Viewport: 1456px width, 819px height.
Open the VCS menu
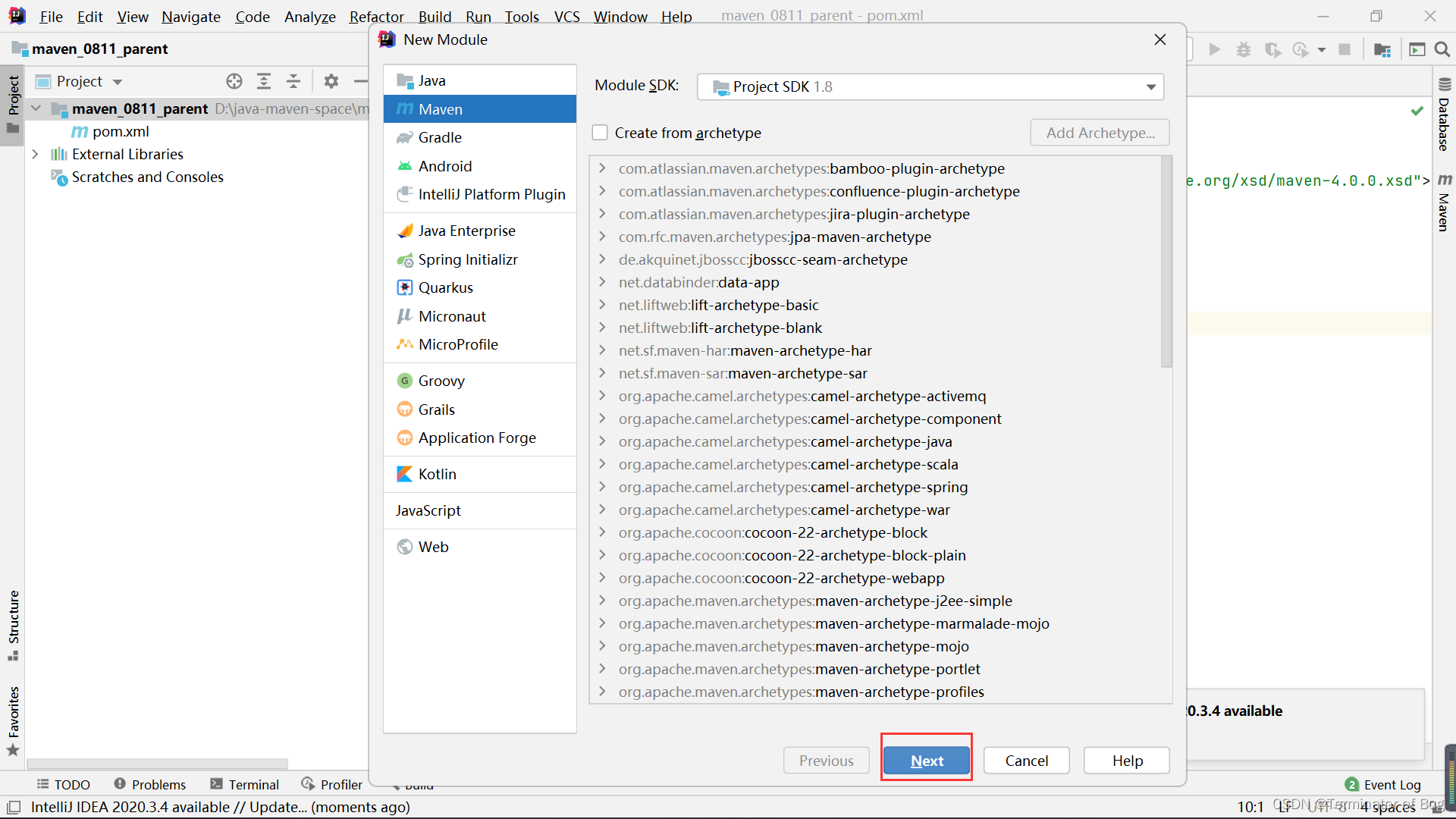point(566,16)
